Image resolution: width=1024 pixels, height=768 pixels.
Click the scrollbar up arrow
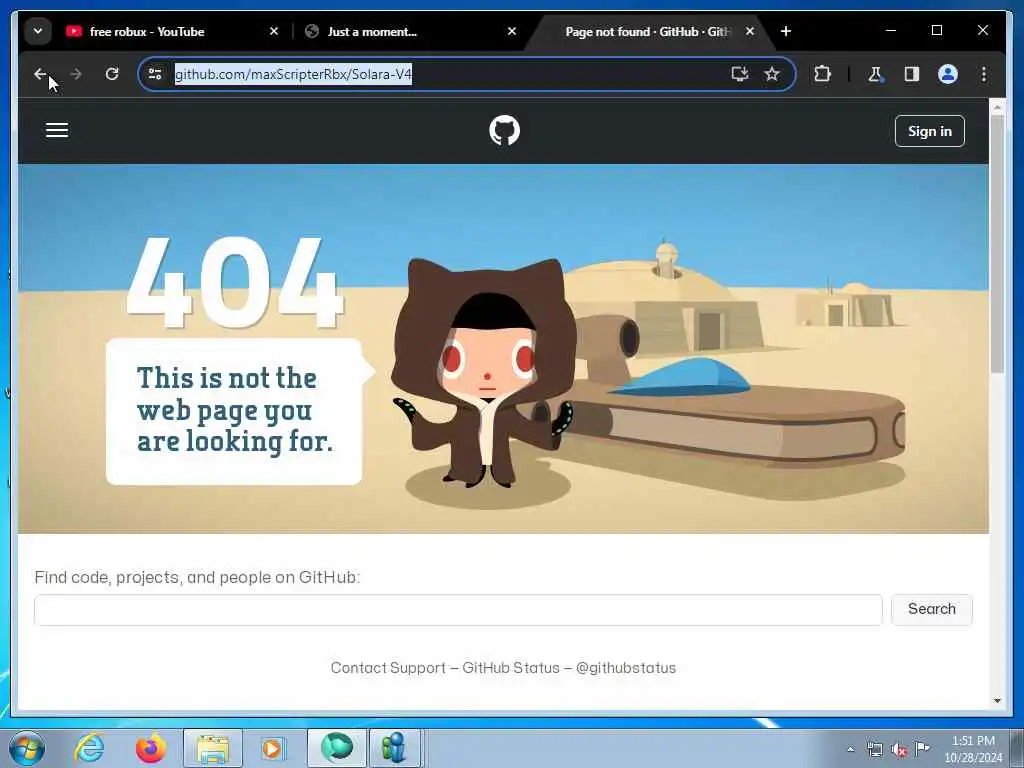tap(997, 106)
